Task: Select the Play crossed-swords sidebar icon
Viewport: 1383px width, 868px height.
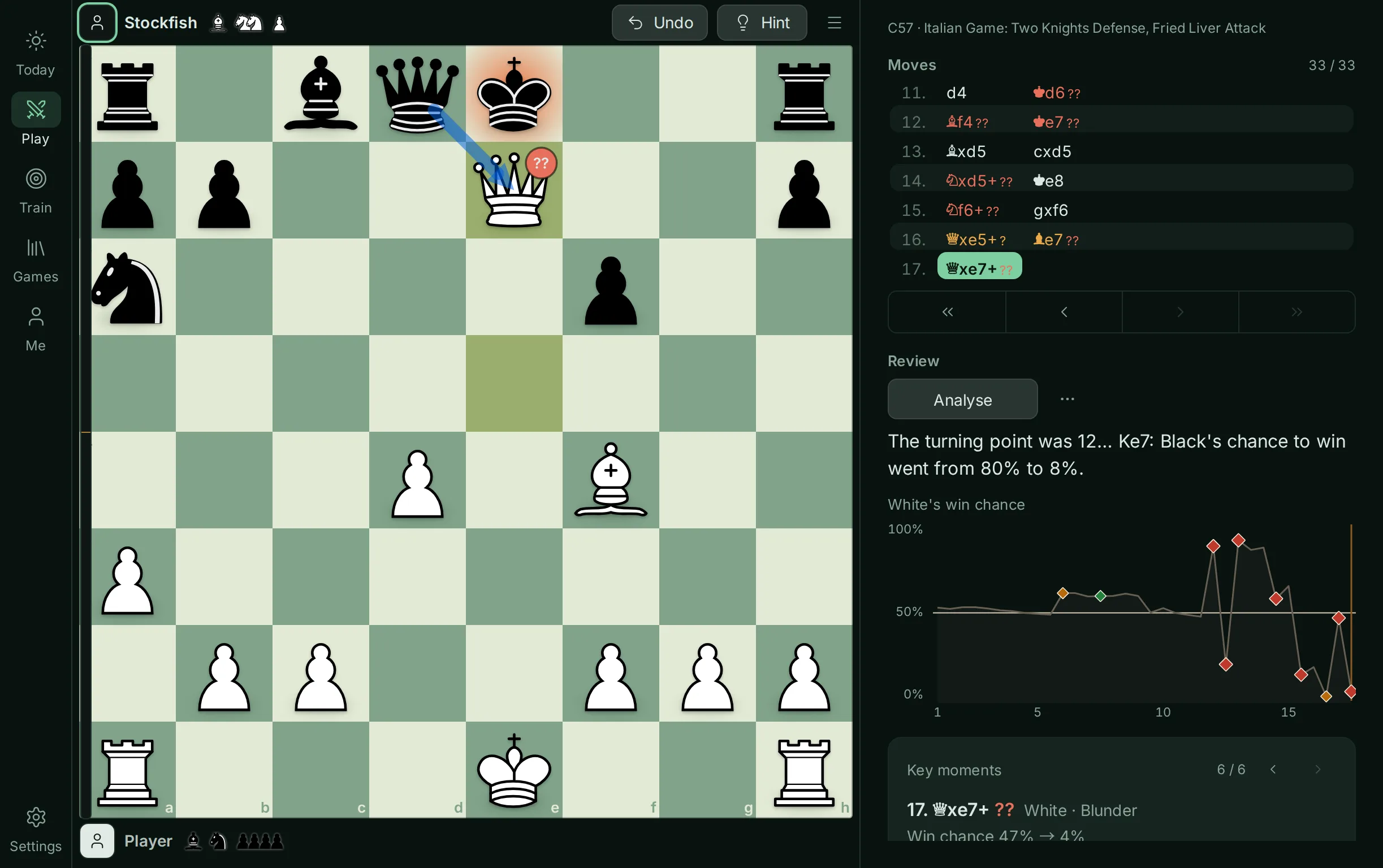Action: click(x=36, y=109)
